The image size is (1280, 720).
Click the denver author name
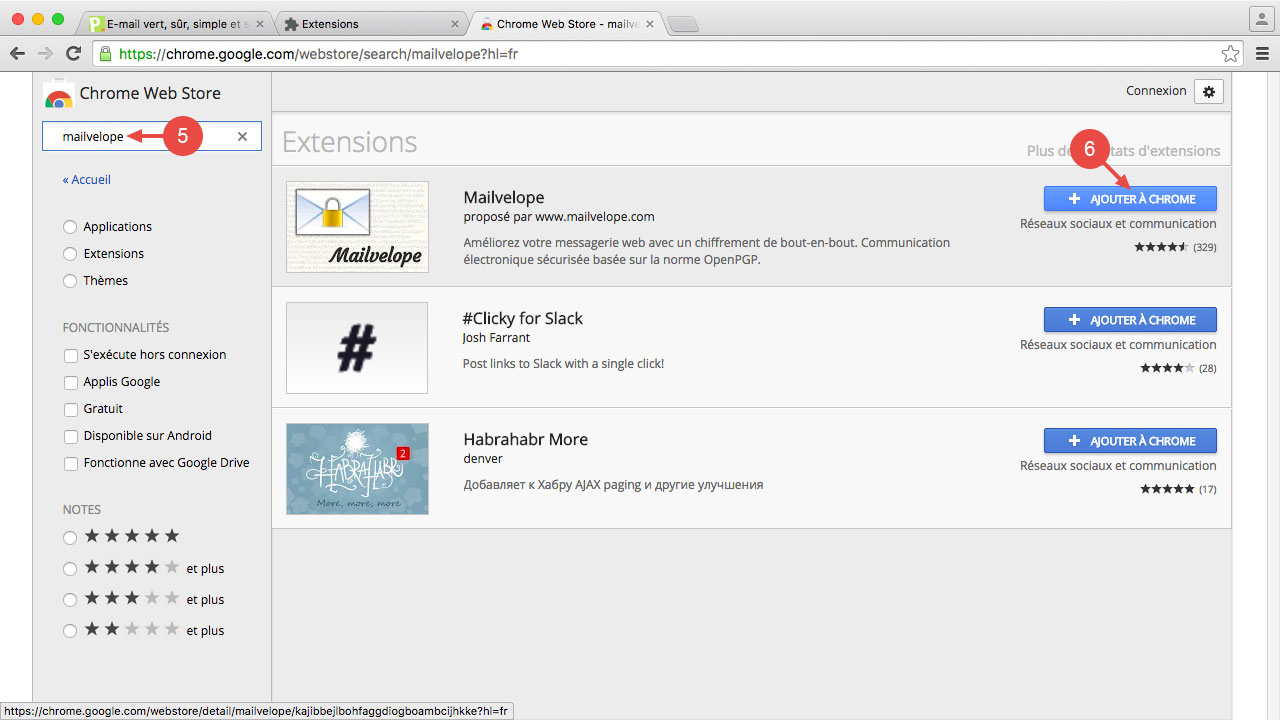[x=483, y=459]
